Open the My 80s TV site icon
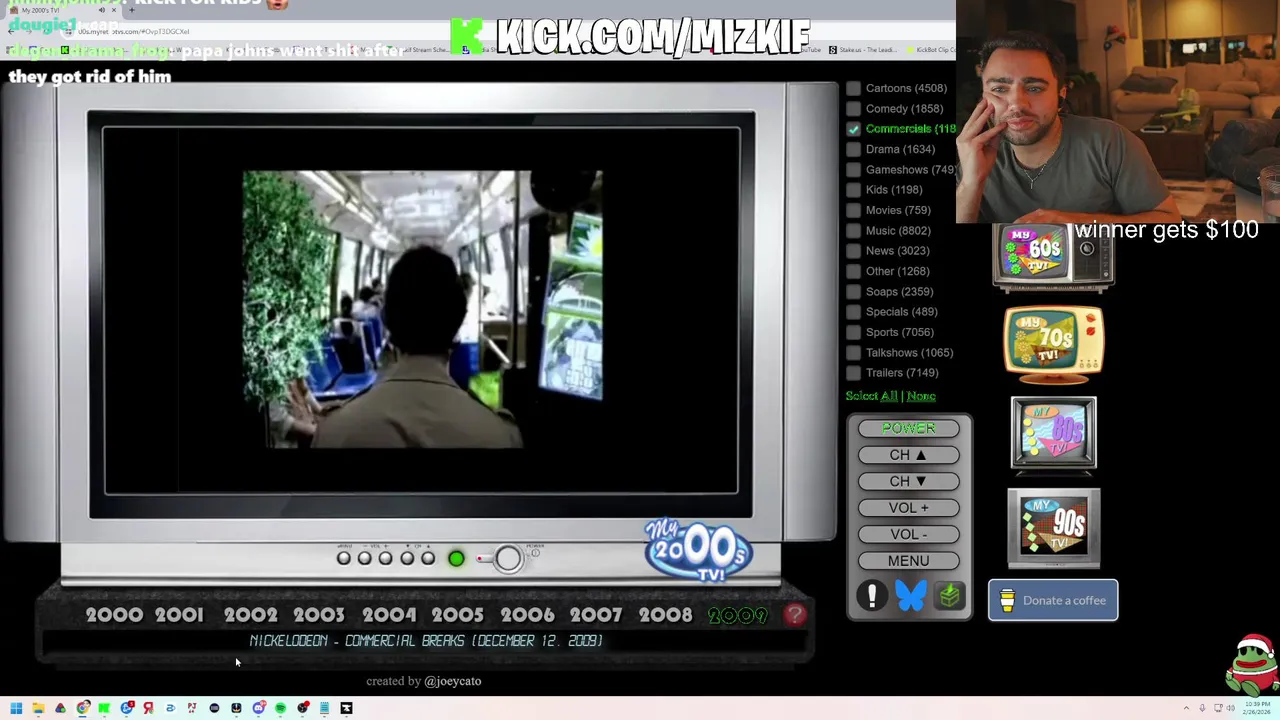 coord(1054,434)
